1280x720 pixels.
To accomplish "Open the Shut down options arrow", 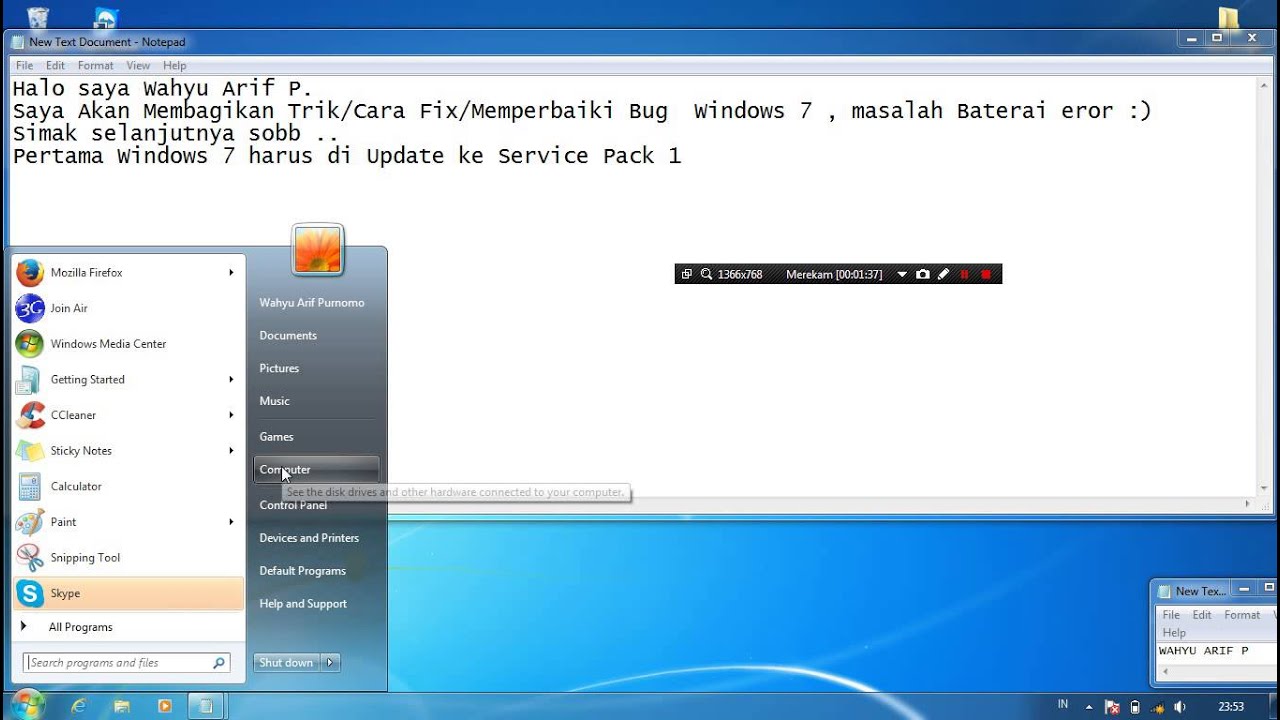I will (x=331, y=663).
